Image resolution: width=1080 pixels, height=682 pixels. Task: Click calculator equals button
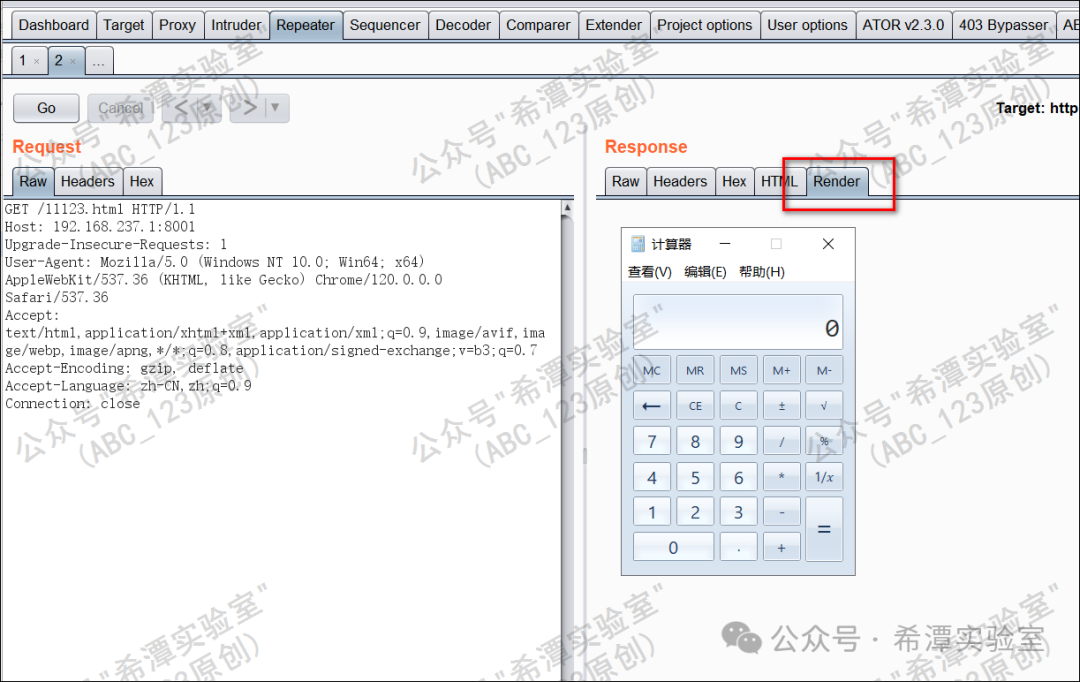coord(824,529)
